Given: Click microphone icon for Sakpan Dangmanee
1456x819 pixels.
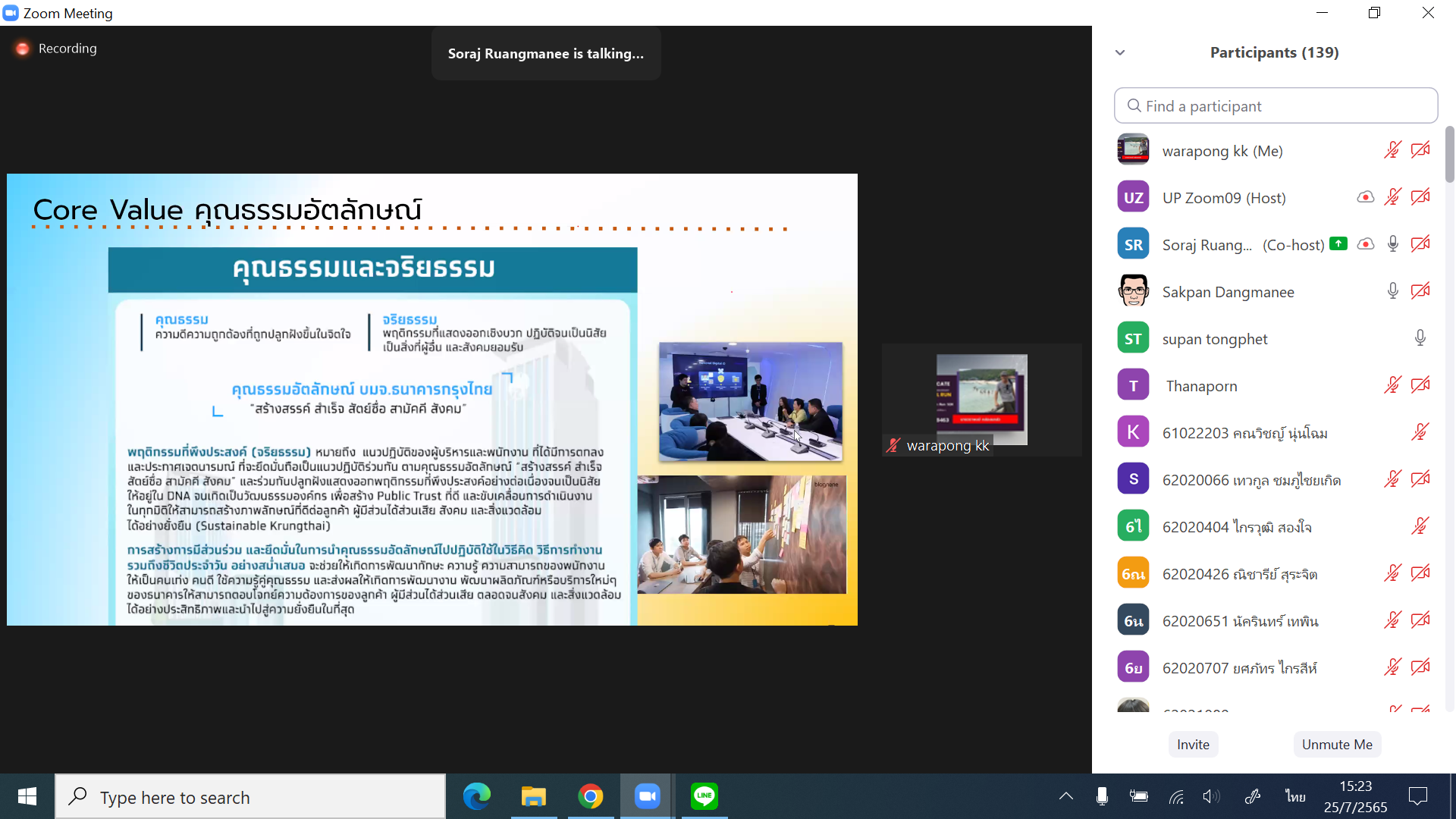Looking at the screenshot, I should point(1393,291).
